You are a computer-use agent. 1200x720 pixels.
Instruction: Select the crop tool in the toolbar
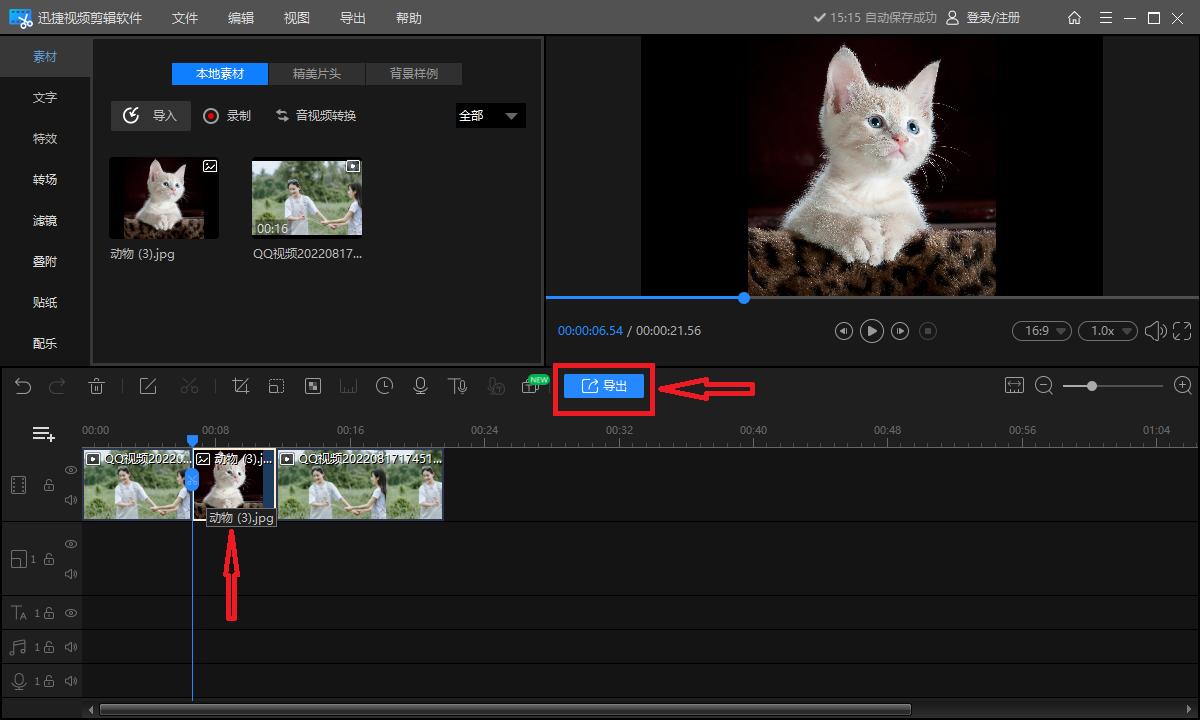241,386
